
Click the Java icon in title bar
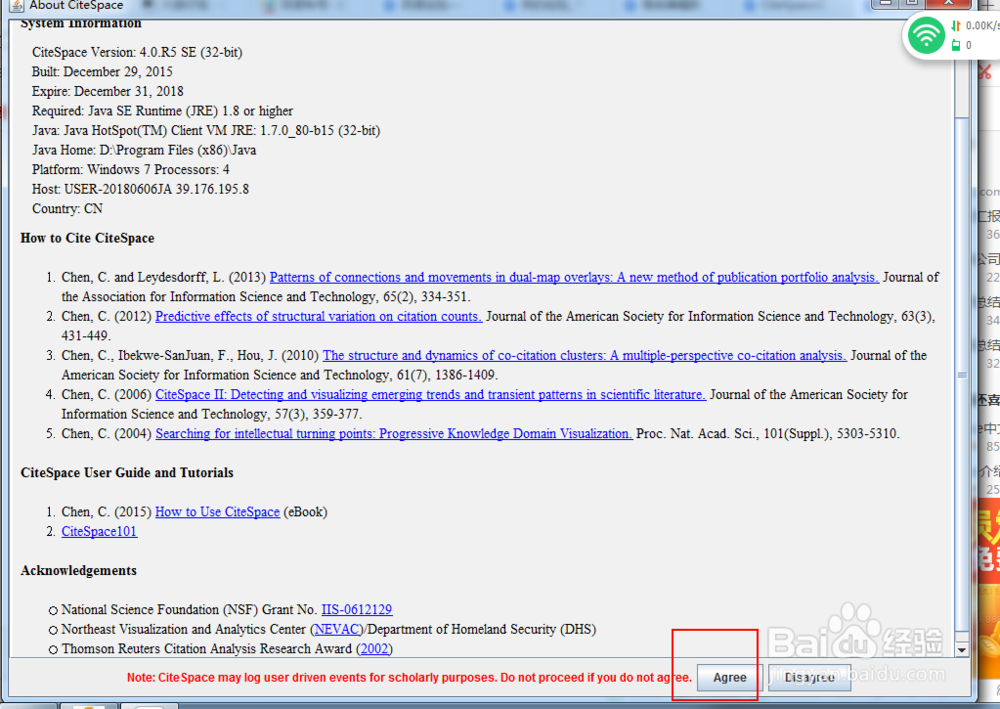tap(17, 5)
